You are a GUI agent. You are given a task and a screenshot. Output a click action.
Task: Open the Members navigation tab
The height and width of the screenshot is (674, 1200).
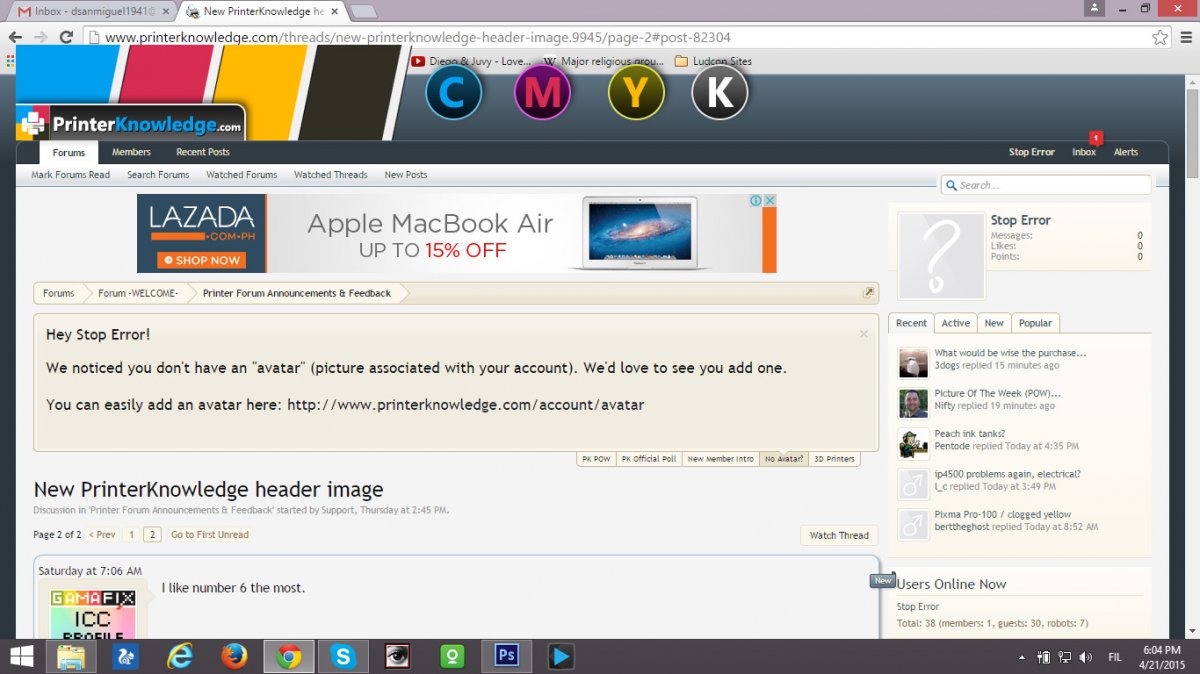coord(131,152)
